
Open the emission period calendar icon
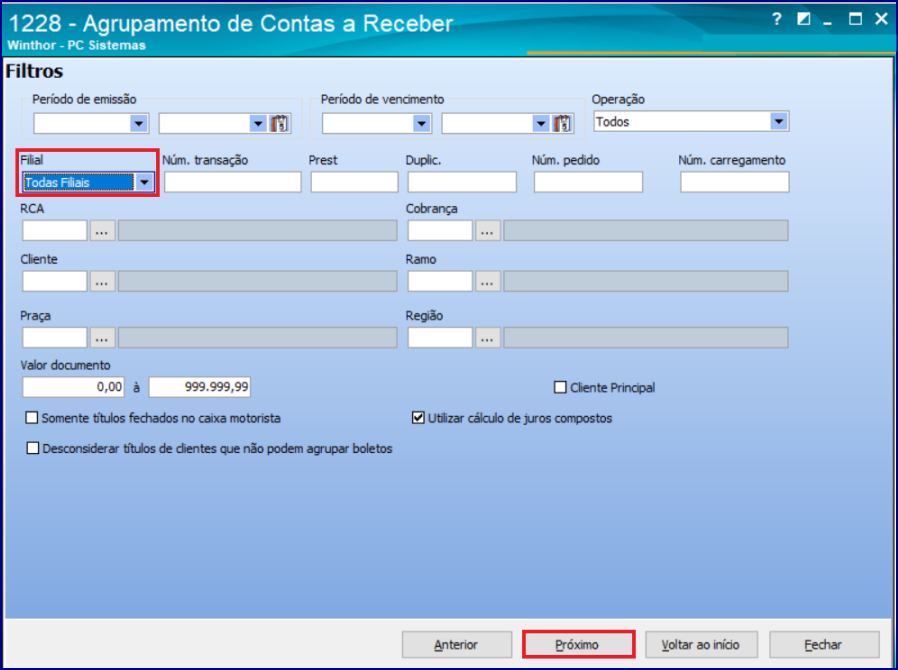pyautogui.click(x=280, y=123)
